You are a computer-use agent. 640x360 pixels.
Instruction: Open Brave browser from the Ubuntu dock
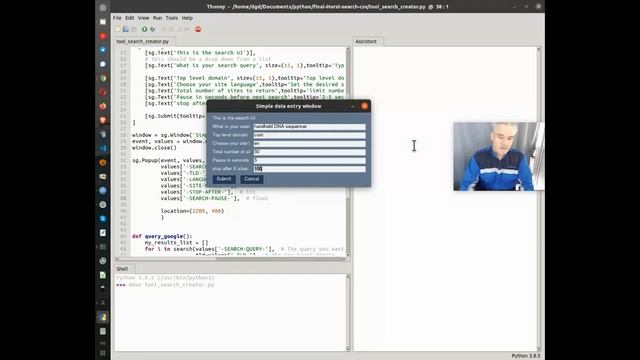pos(103,120)
